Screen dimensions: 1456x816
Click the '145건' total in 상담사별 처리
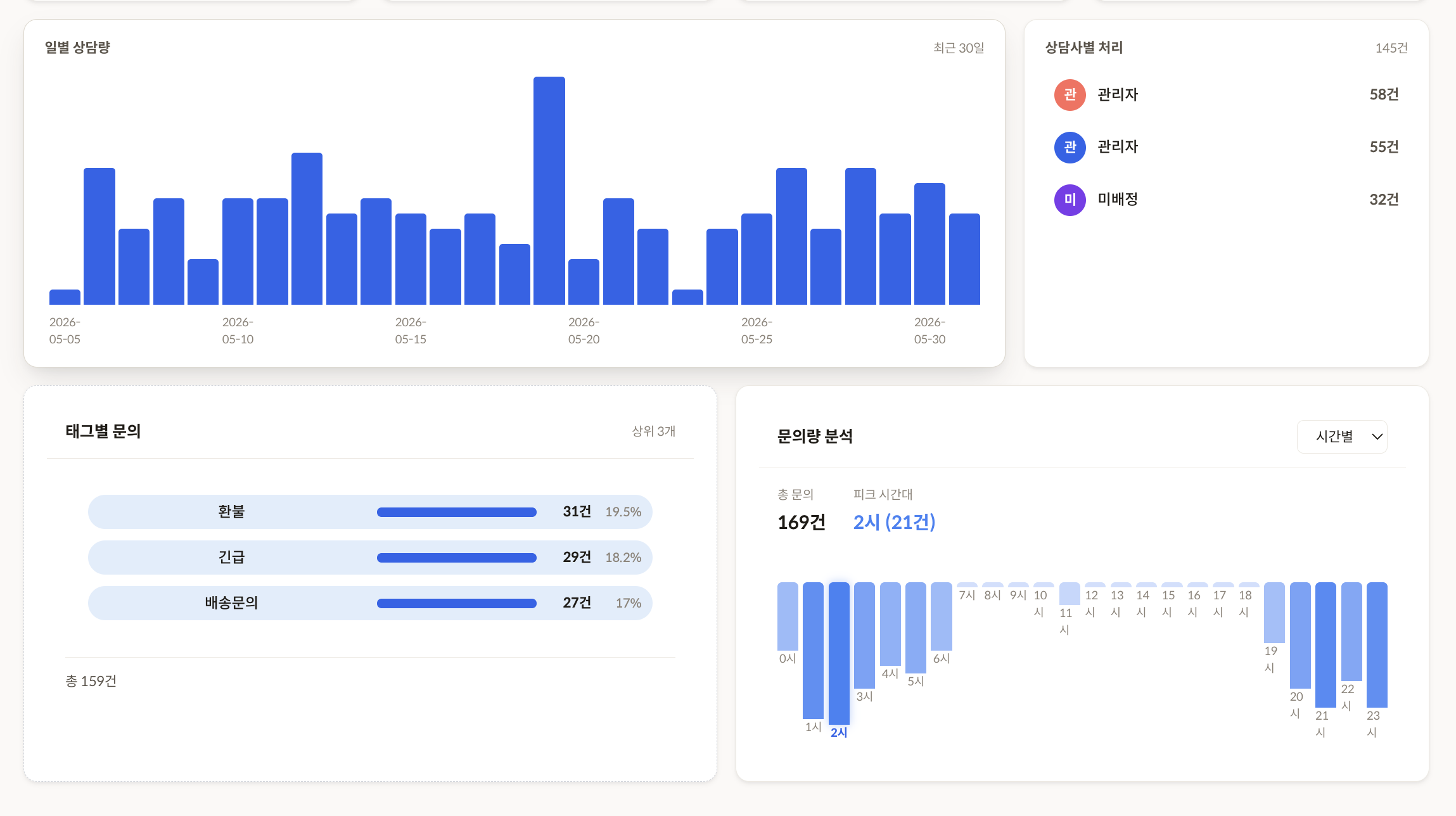(1391, 48)
